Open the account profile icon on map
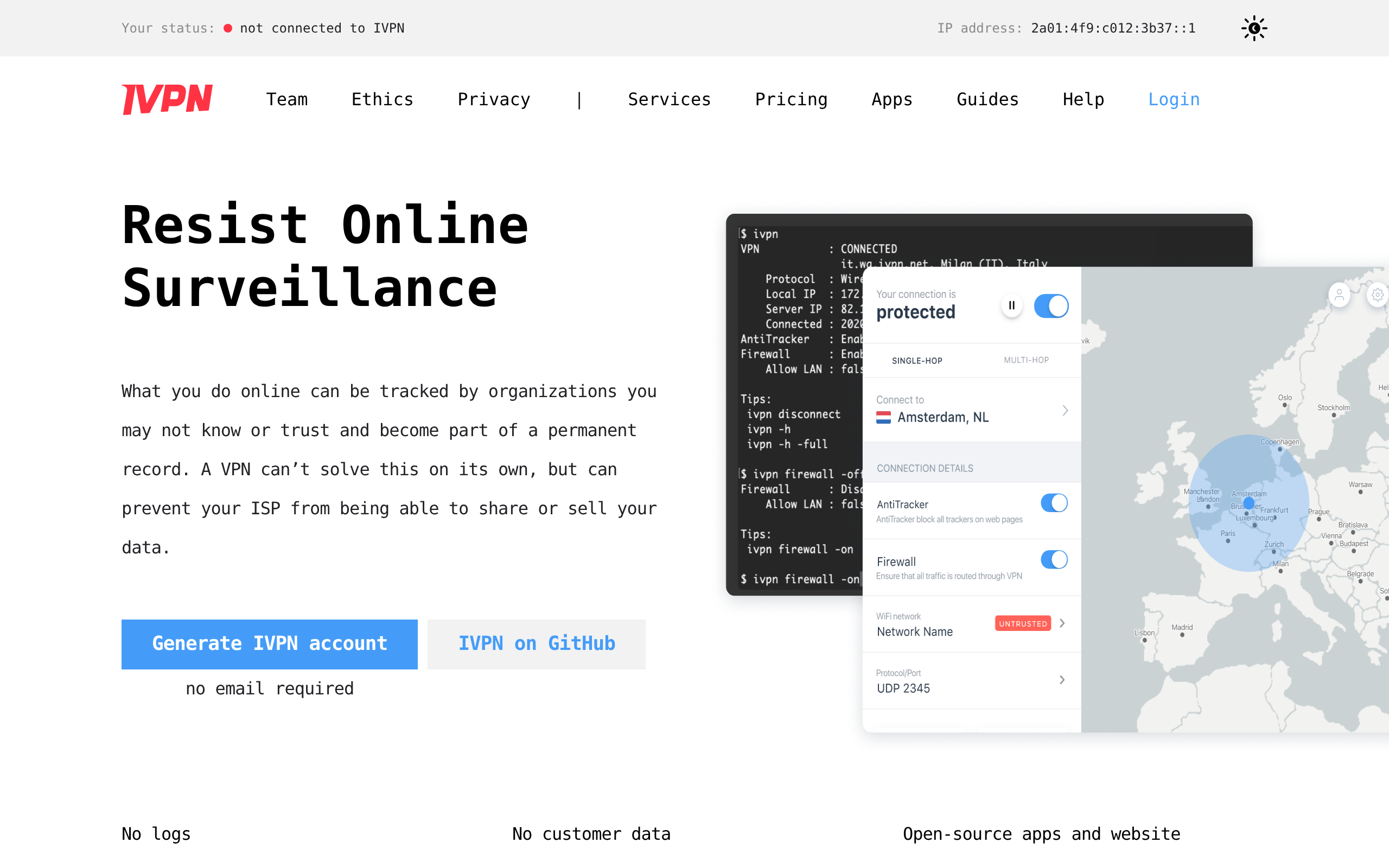This screenshot has width=1389, height=868. click(1339, 295)
